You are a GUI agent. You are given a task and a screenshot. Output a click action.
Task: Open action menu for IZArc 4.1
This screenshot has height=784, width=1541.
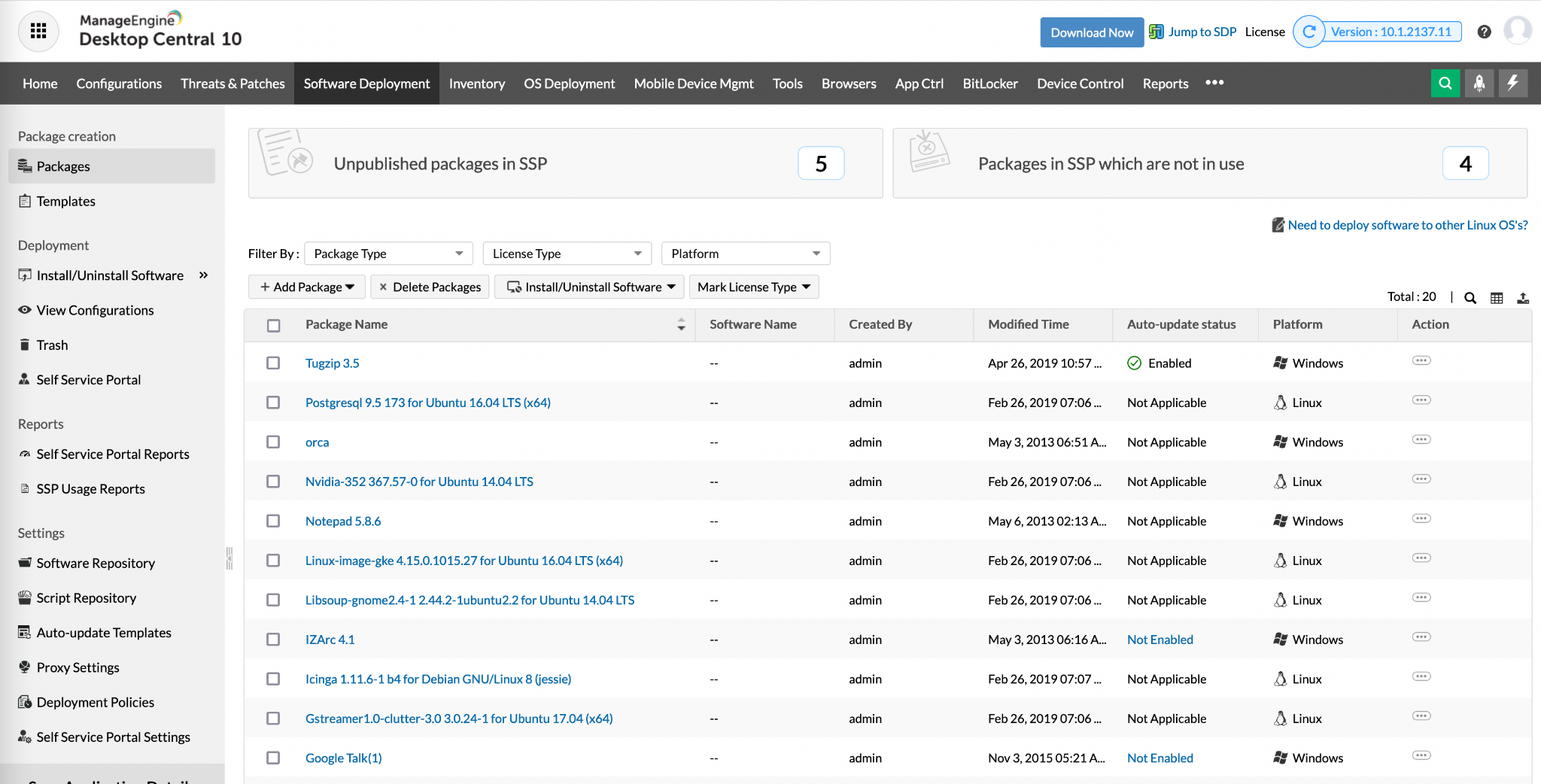pyautogui.click(x=1421, y=637)
